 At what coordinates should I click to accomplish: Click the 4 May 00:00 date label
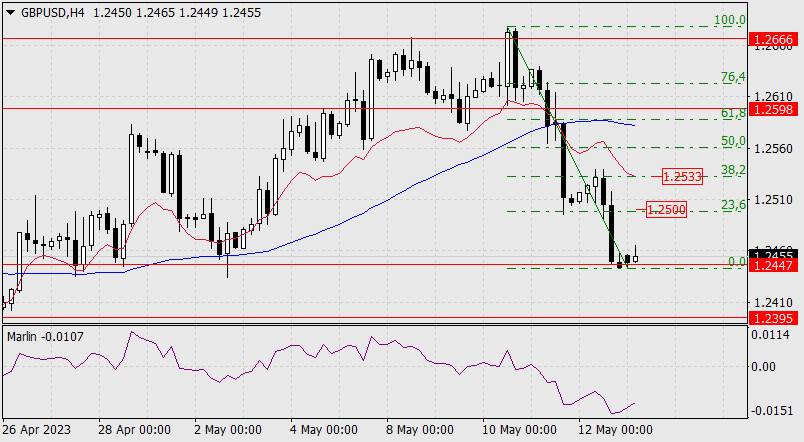(x=324, y=430)
